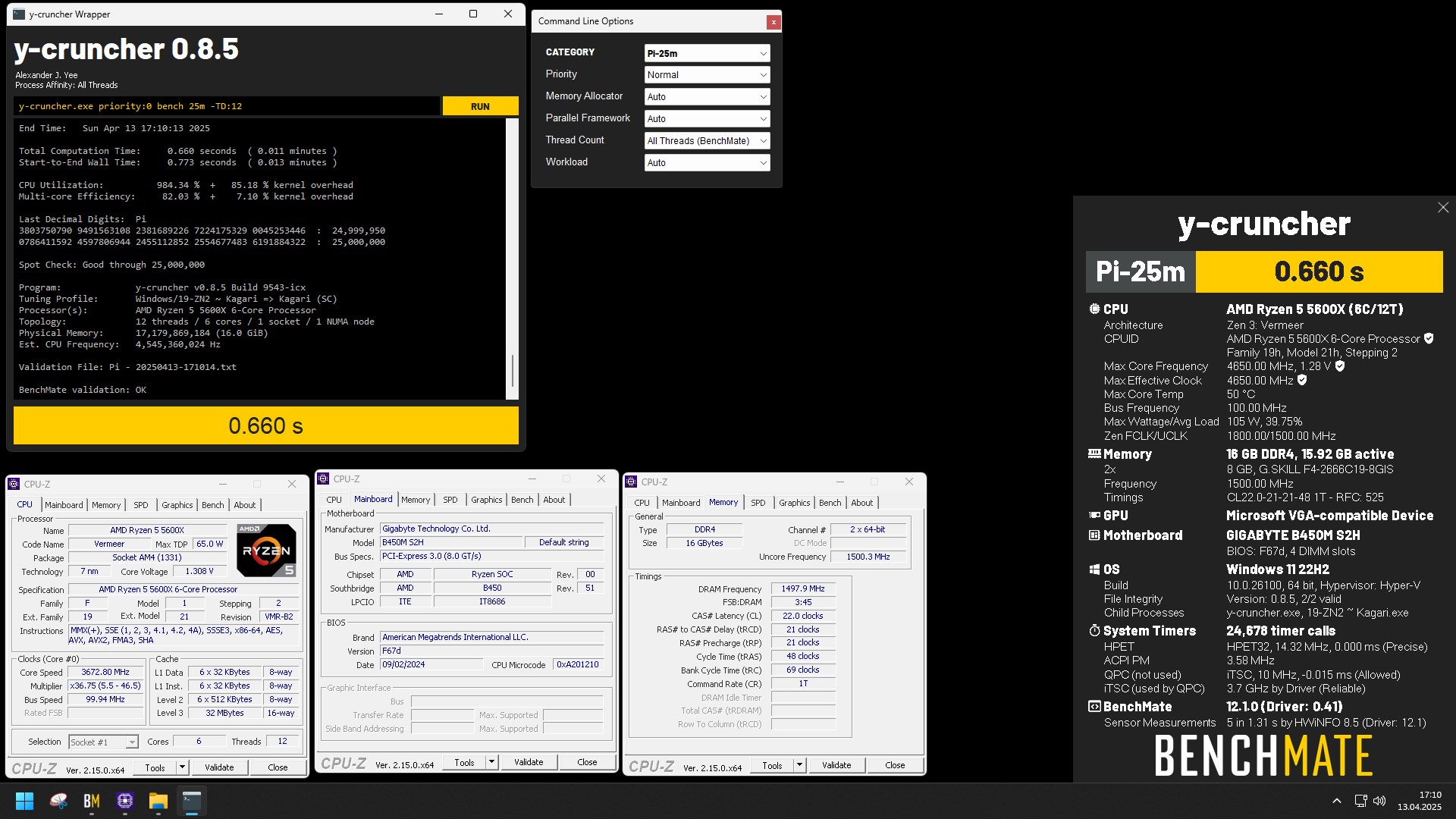1456x819 pixels.
Task: Click the System Timers clock icon
Action: (1094, 631)
